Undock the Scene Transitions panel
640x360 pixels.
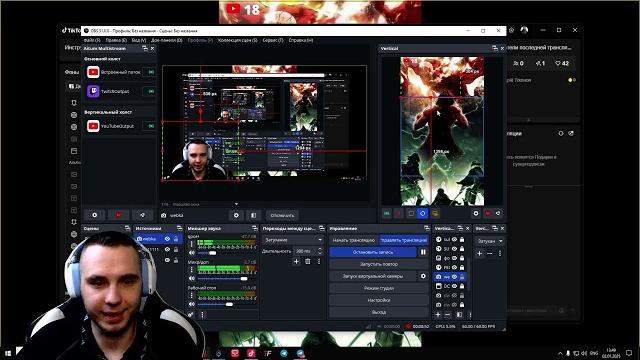pos(321,228)
